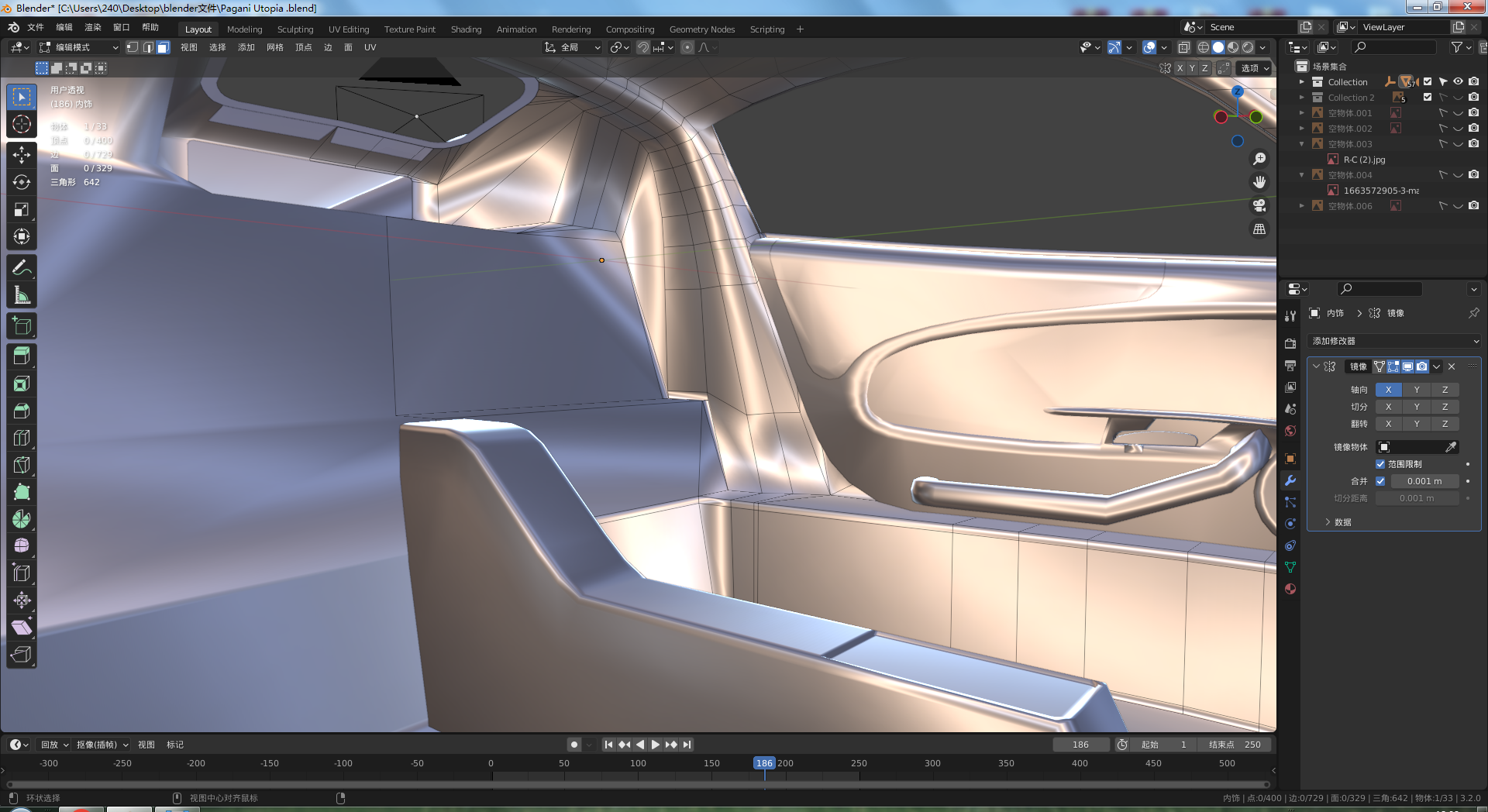Select the Spin tool
The width and height of the screenshot is (1488, 812).
point(22,519)
